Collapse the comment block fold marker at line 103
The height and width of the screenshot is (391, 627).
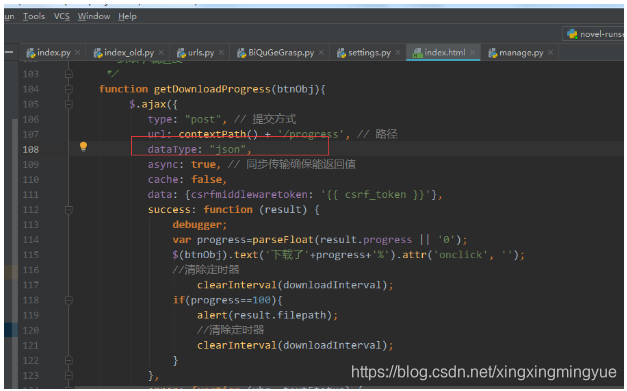pos(69,74)
